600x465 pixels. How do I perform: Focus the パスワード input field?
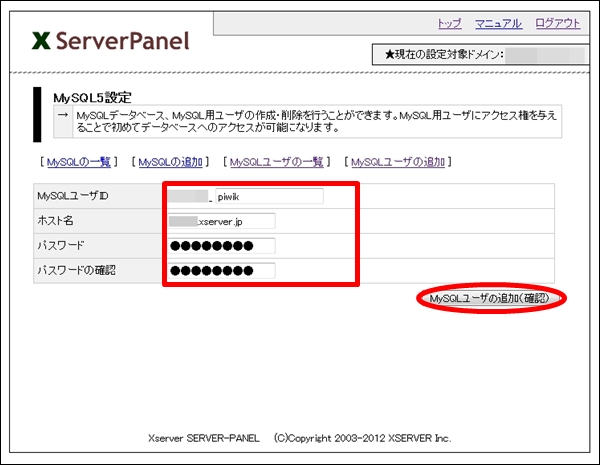(222, 246)
